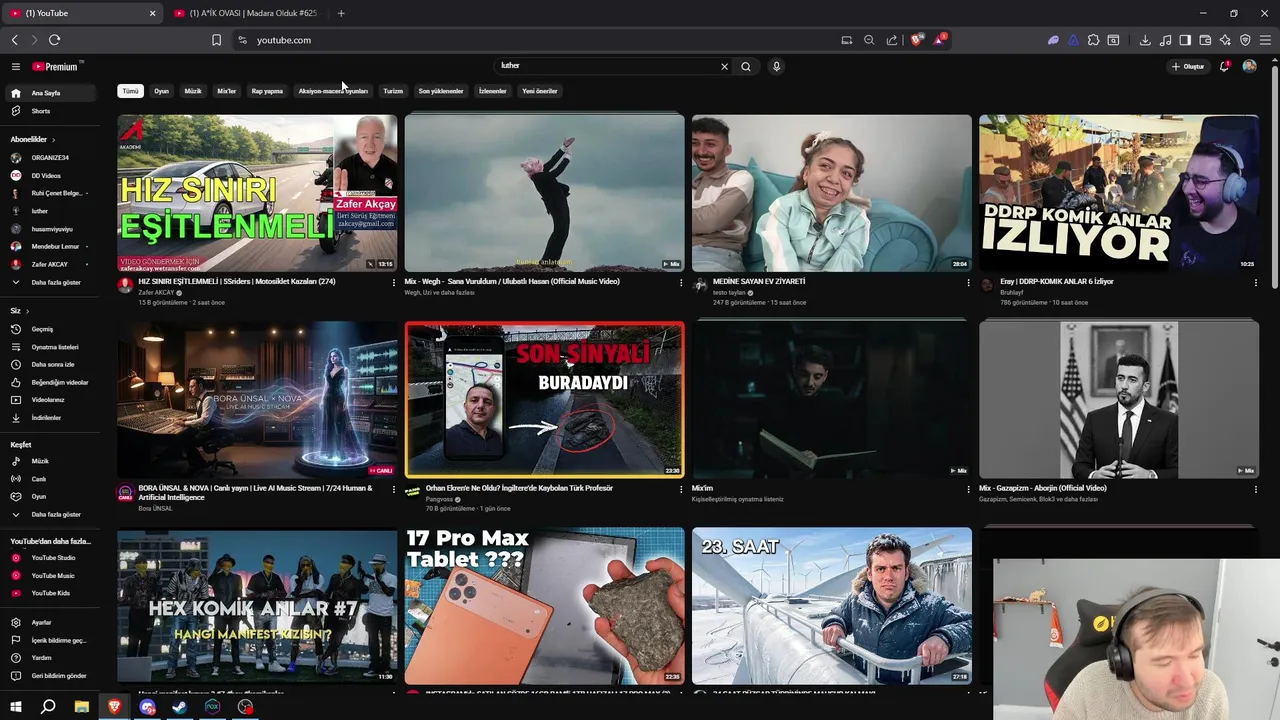Toggle the browser sidebar panel icon

click(x=1185, y=40)
